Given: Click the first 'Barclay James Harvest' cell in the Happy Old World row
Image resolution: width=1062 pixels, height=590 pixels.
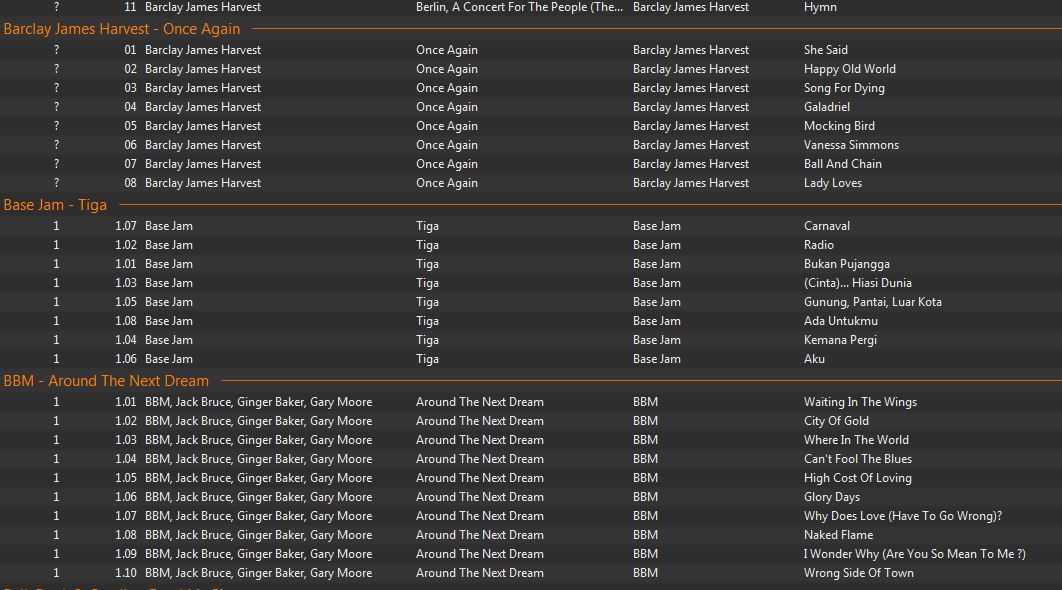Looking at the screenshot, I should pyautogui.click(x=203, y=69).
